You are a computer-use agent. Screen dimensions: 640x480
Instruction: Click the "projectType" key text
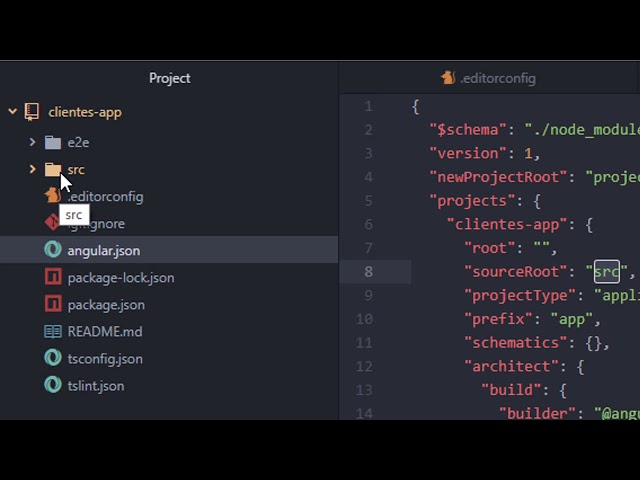pyautogui.click(x=520, y=296)
